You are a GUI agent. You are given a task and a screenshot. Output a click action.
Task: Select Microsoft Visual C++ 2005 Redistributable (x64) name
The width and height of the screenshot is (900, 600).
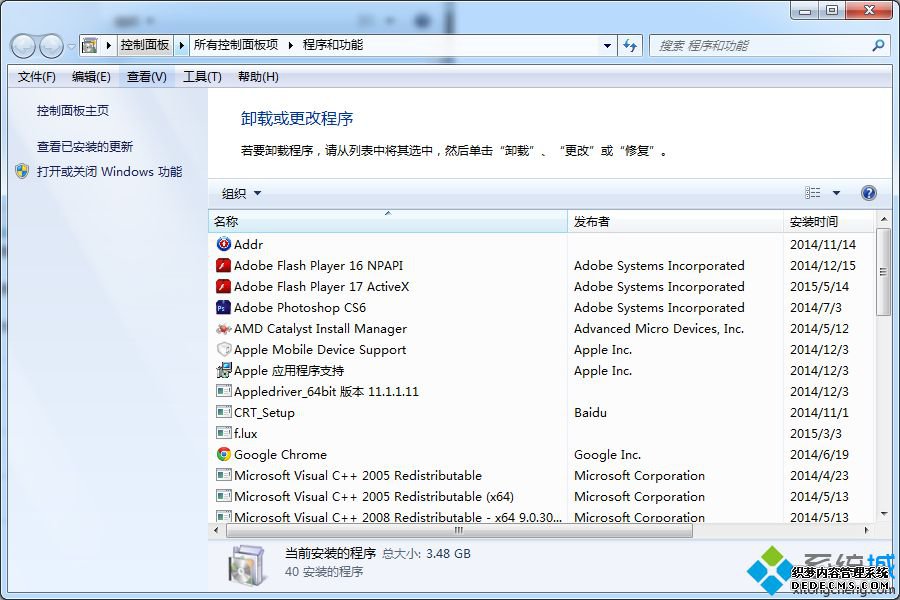coord(374,496)
